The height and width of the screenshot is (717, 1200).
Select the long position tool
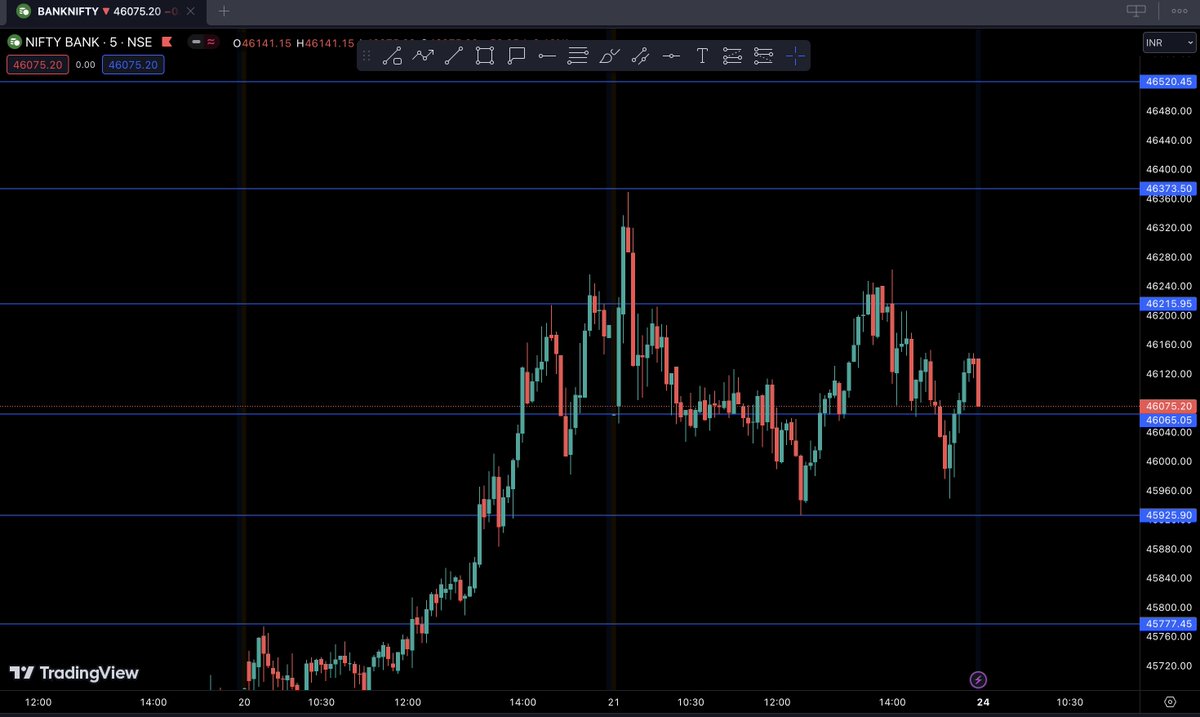[733, 56]
